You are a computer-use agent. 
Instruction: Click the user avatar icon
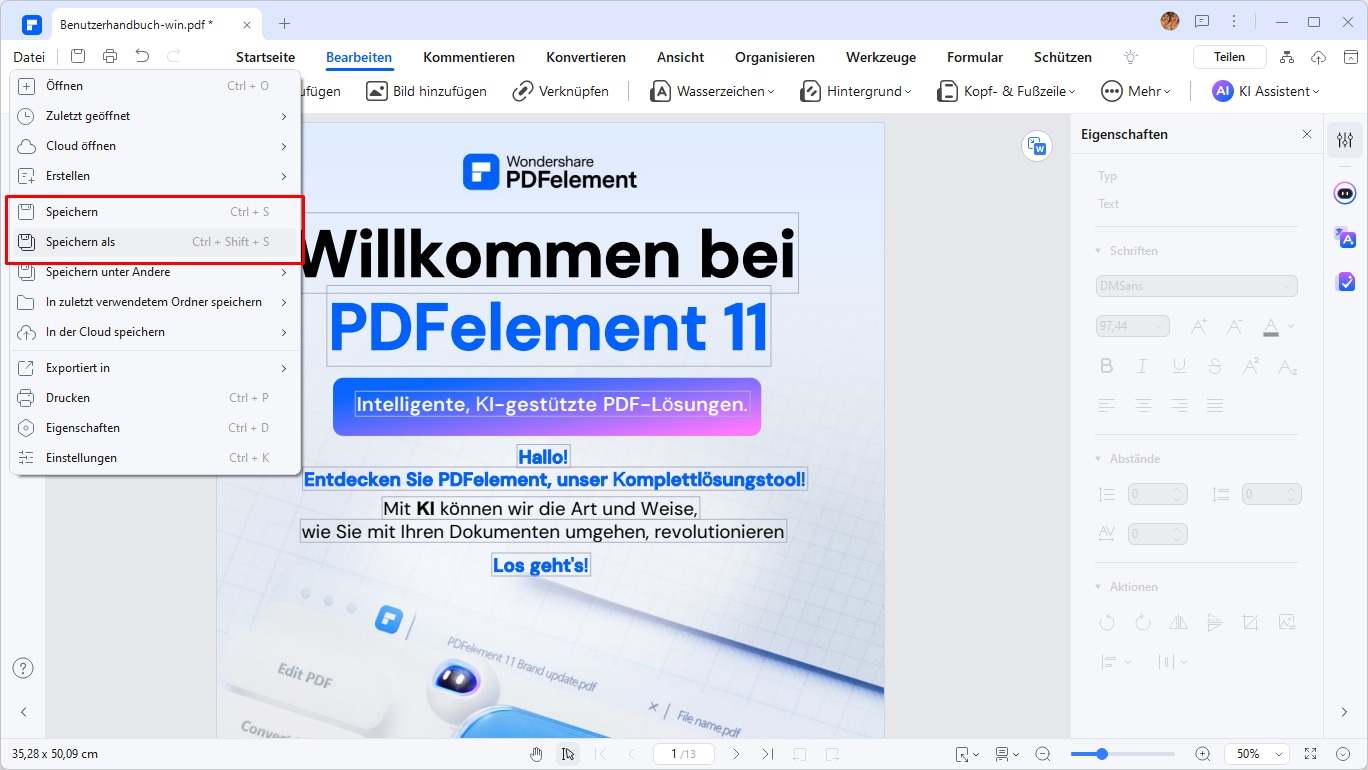[x=1169, y=21]
